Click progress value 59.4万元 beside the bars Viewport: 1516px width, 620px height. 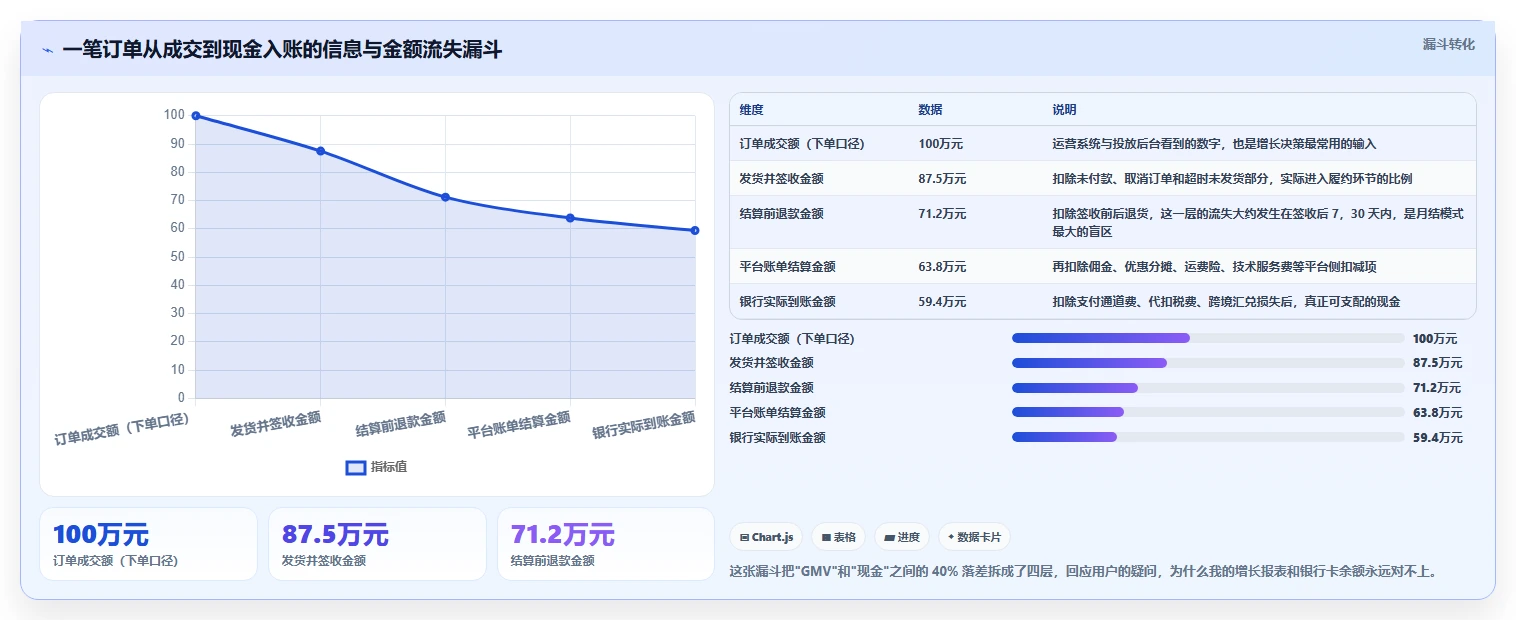pos(1438,438)
